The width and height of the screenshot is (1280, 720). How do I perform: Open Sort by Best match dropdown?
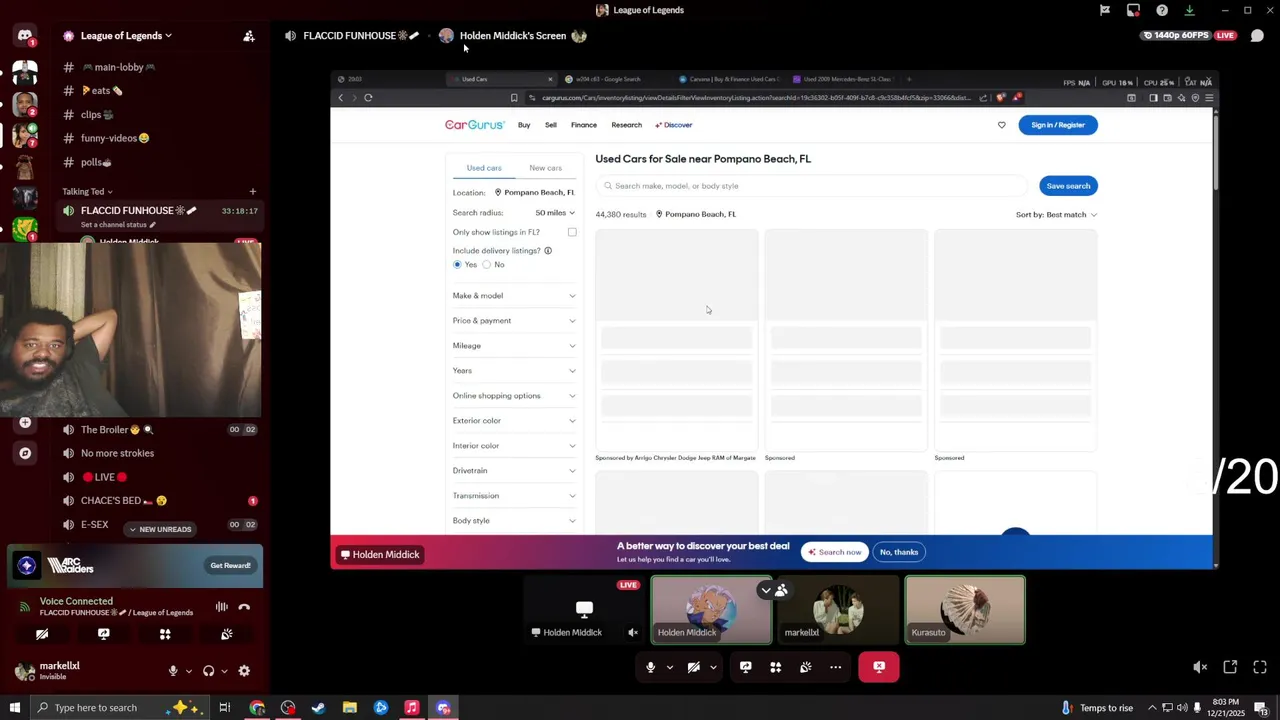1056,215
